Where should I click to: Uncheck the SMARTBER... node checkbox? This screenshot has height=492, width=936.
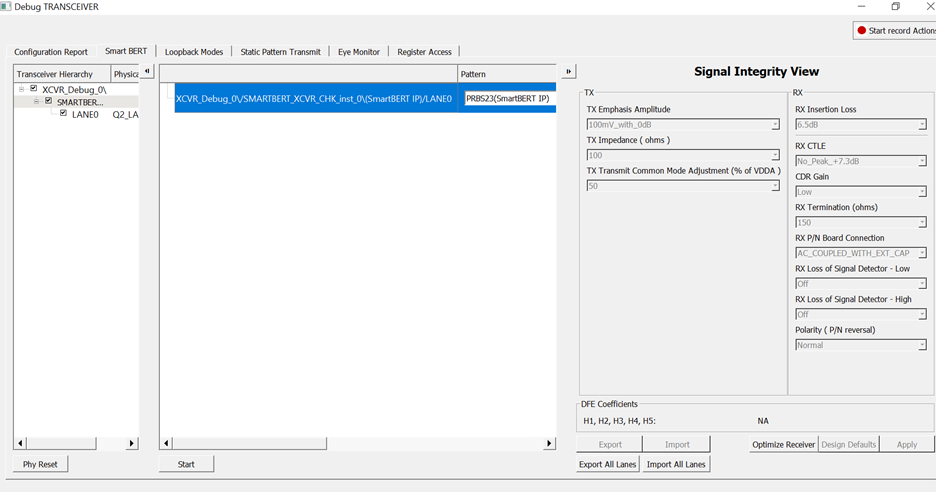click(48, 102)
